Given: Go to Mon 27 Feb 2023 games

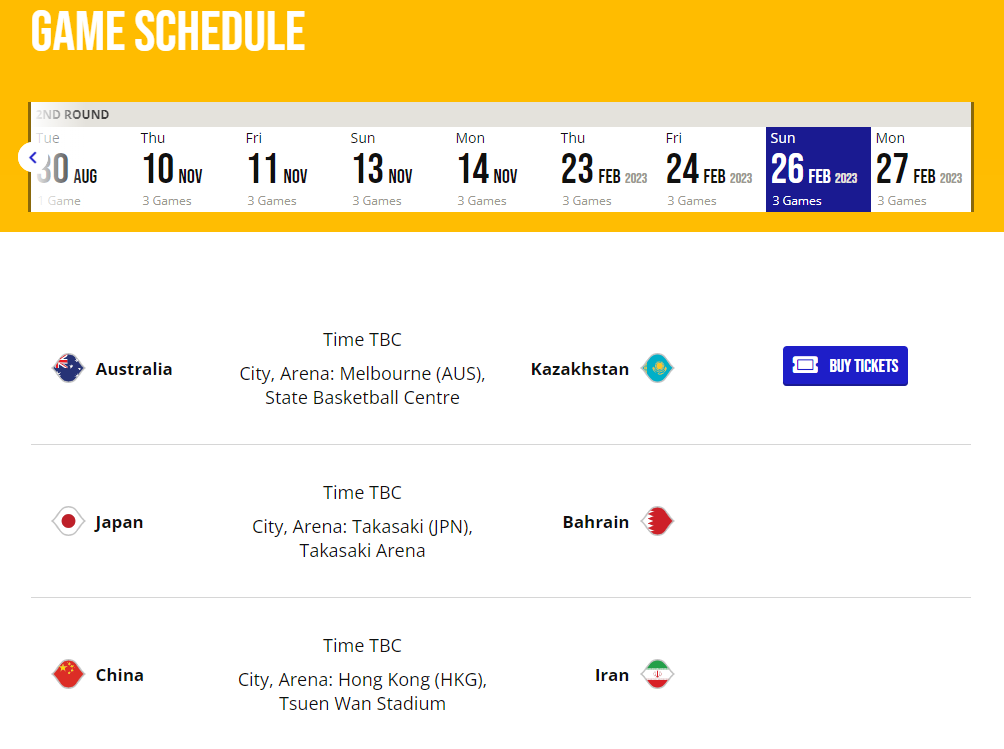Looking at the screenshot, I should (919, 169).
